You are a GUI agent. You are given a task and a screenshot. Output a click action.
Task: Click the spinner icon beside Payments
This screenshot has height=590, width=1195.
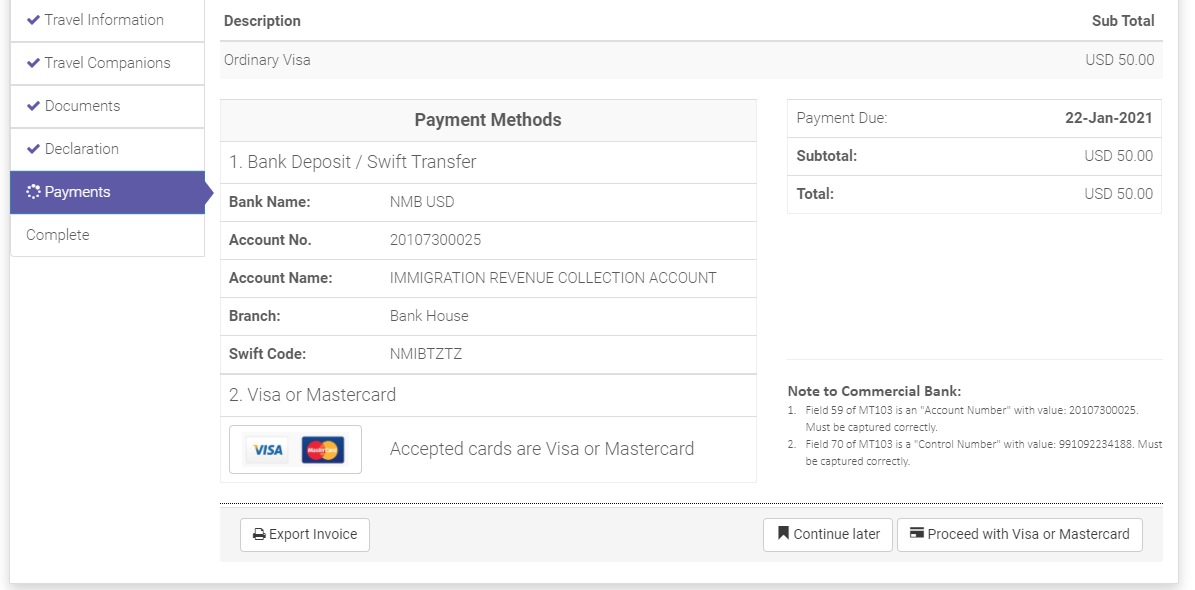click(x=33, y=192)
